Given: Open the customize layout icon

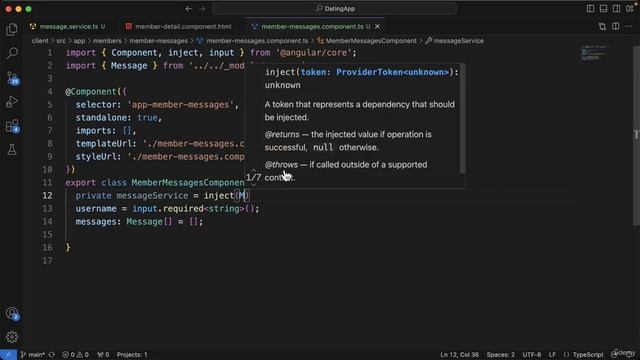Looking at the screenshot, I should [x=630, y=9].
